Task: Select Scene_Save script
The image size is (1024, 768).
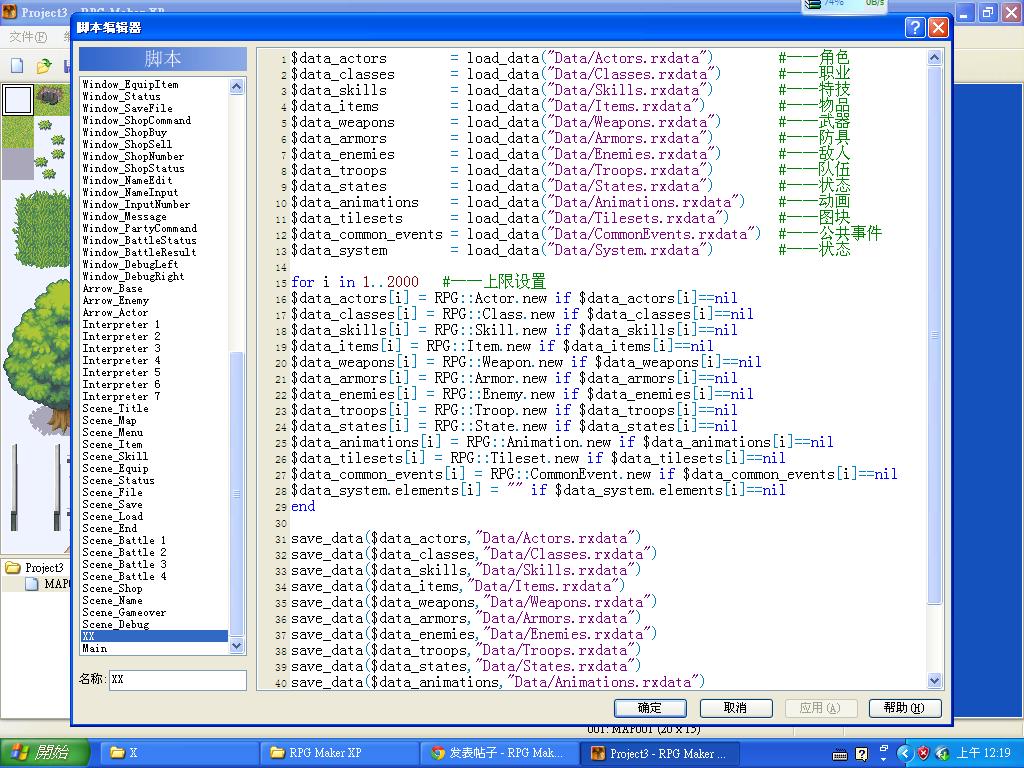Action: [112, 504]
